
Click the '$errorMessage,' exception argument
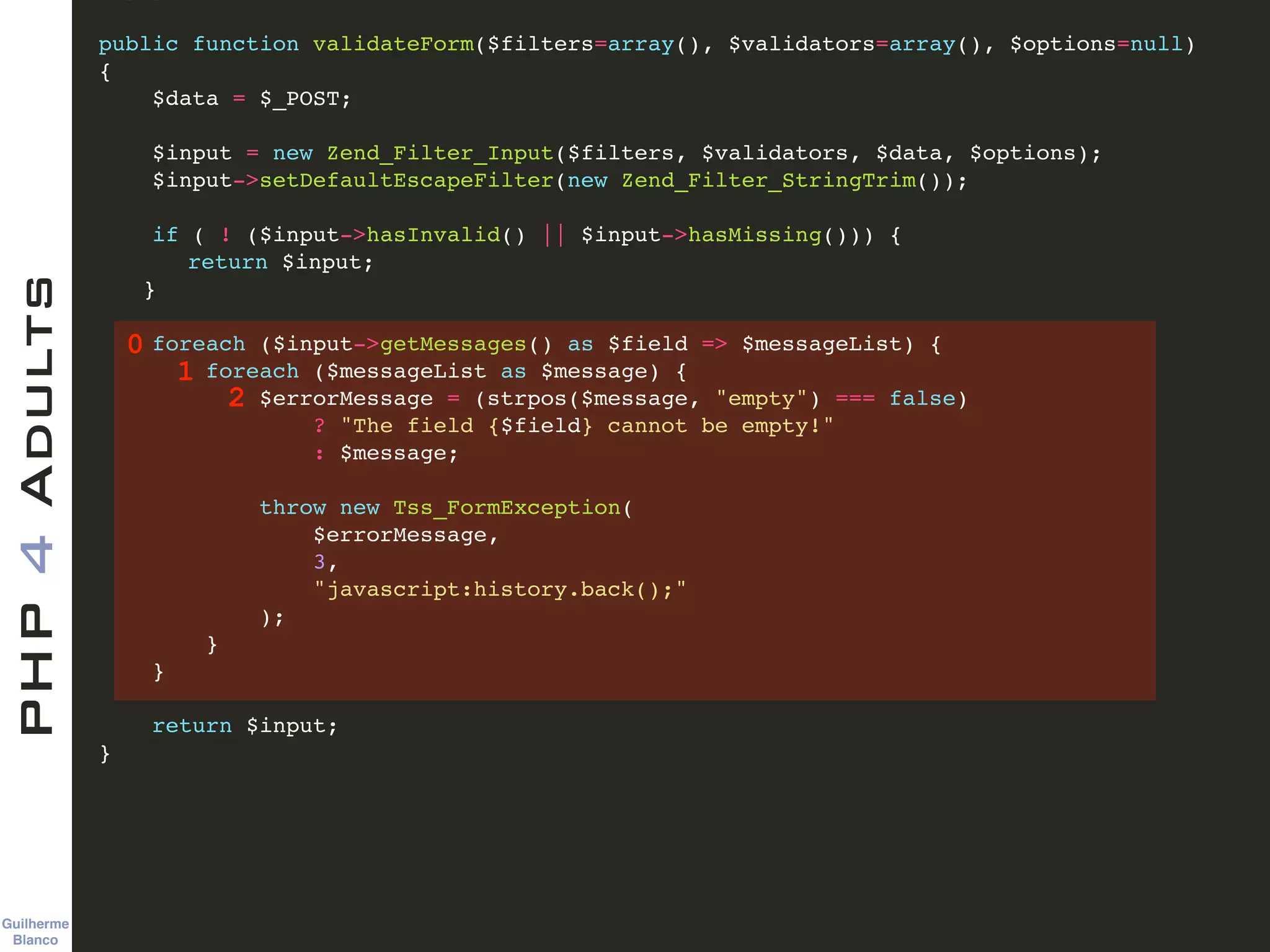pyautogui.click(x=406, y=535)
